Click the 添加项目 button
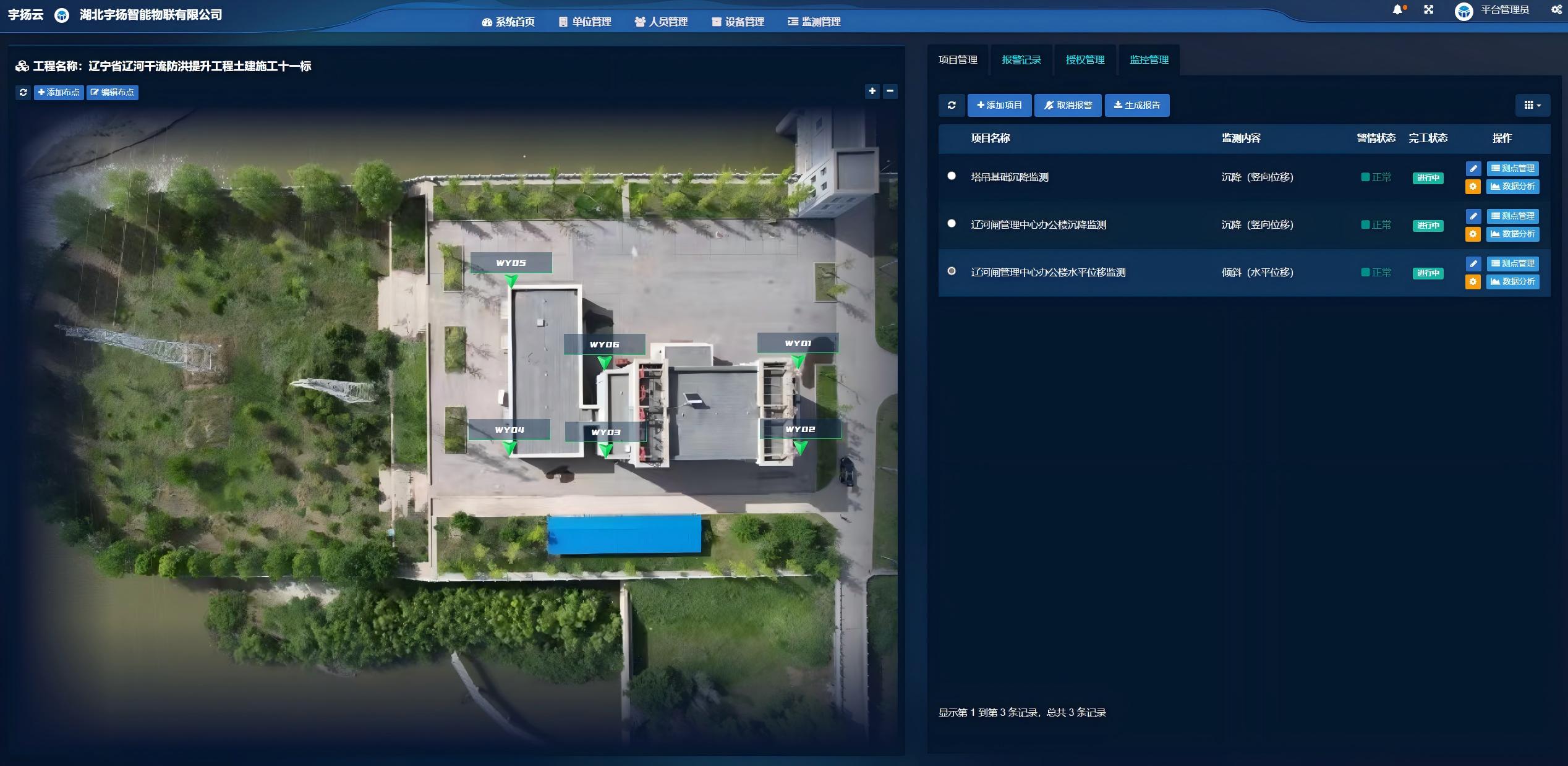 pyautogui.click(x=999, y=105)
